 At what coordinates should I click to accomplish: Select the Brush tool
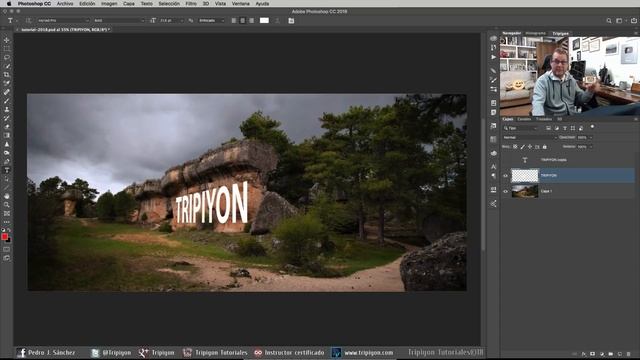7,101
